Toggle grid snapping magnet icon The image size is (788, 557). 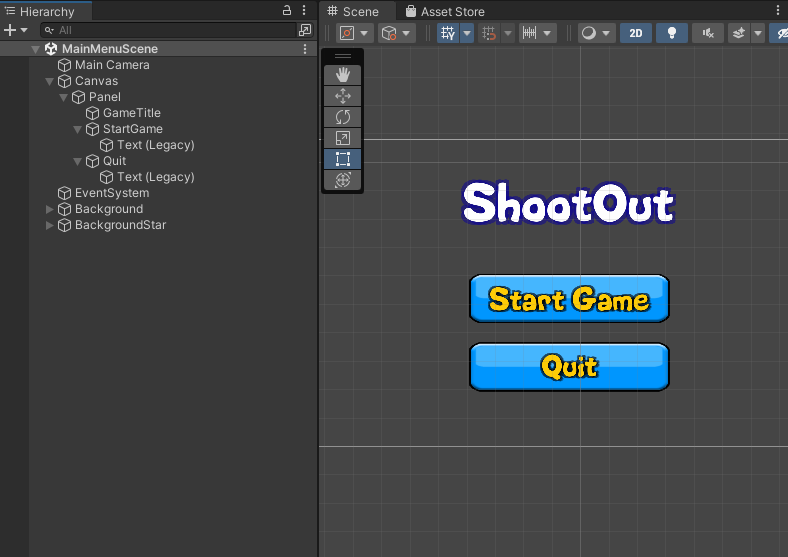[x=488, y=33]
